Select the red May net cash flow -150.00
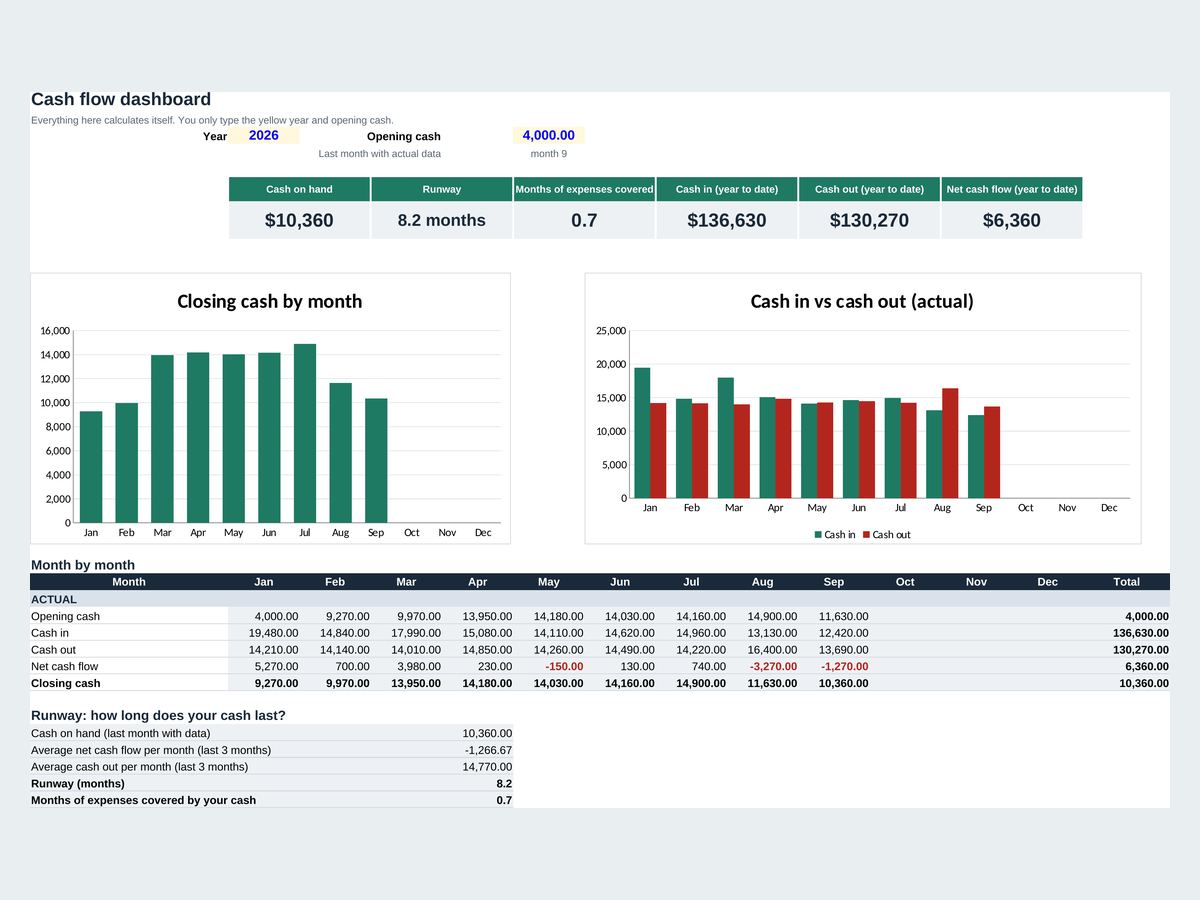 coord(548,666)
